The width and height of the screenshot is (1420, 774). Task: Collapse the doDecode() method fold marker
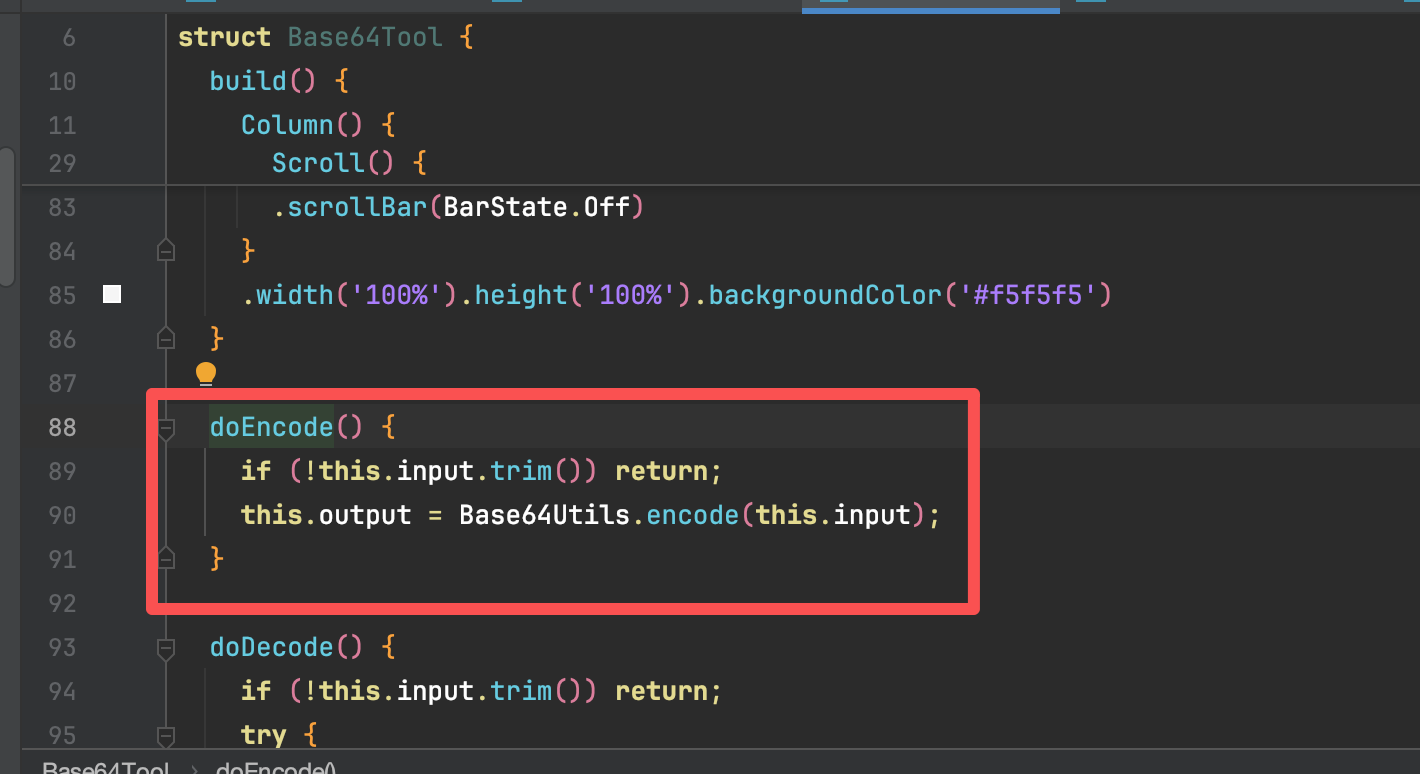coord(166,648)
